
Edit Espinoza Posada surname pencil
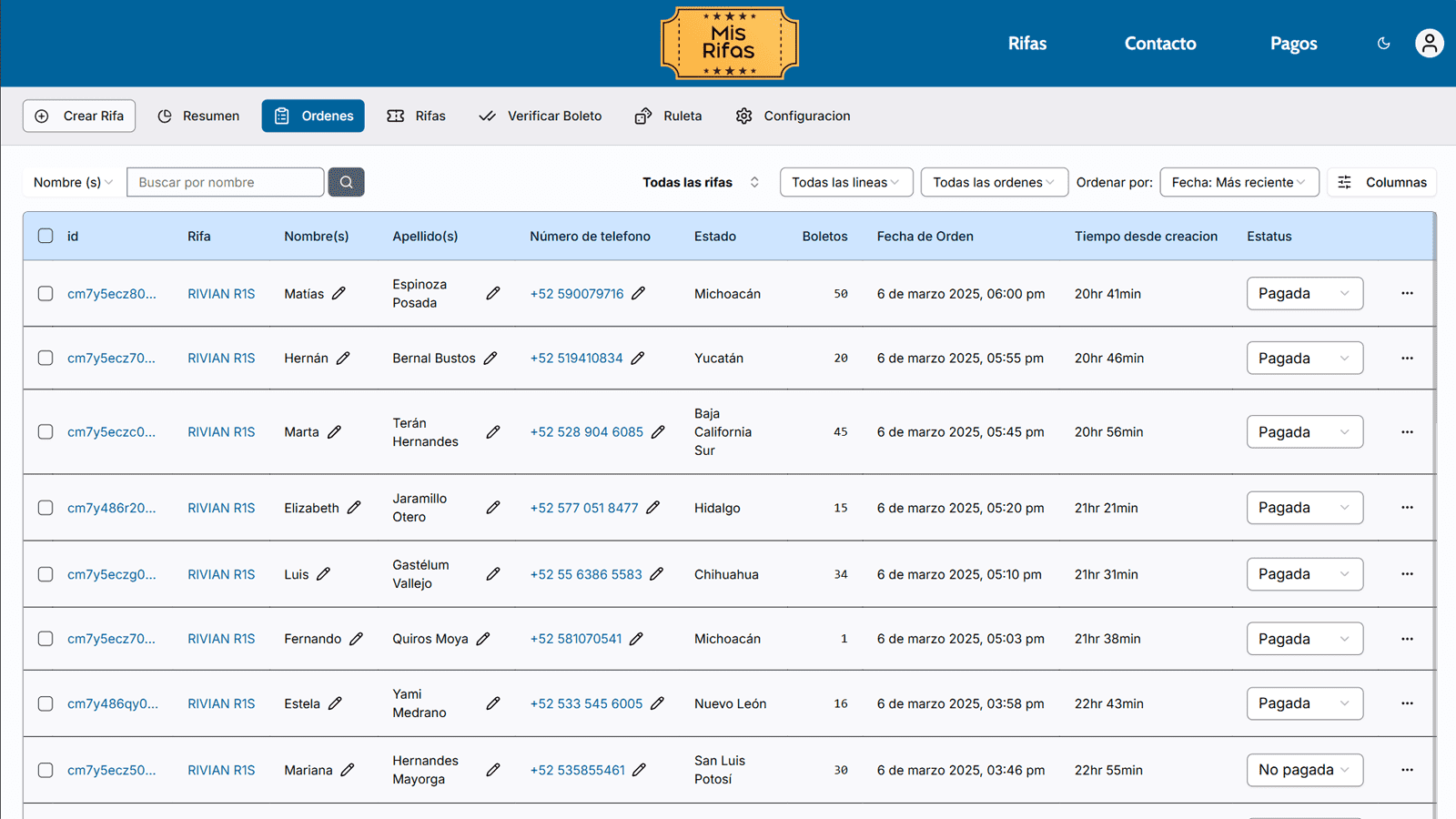(x=492, y=293)
